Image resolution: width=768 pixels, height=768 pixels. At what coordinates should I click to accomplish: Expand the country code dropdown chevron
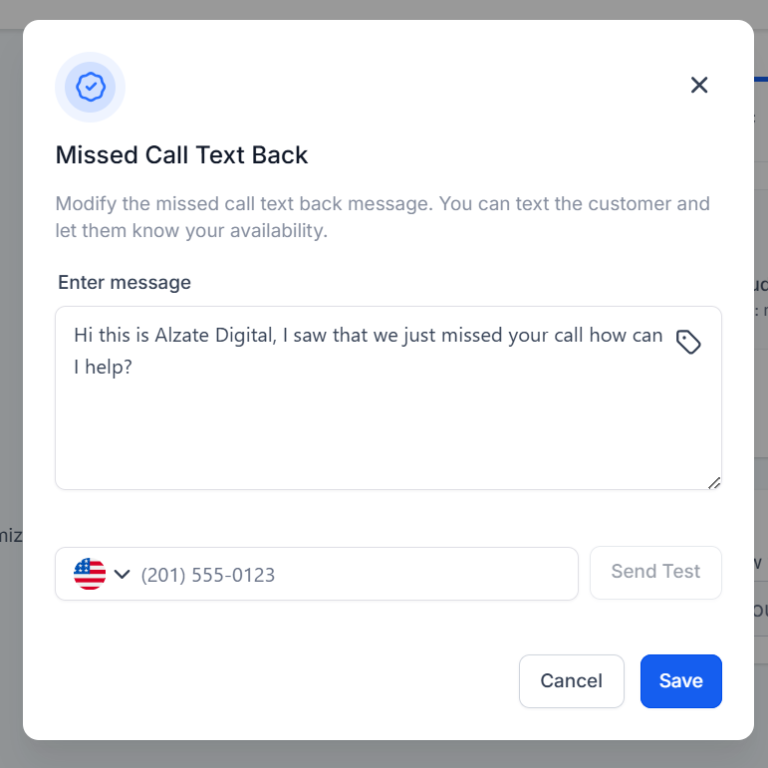122,574
